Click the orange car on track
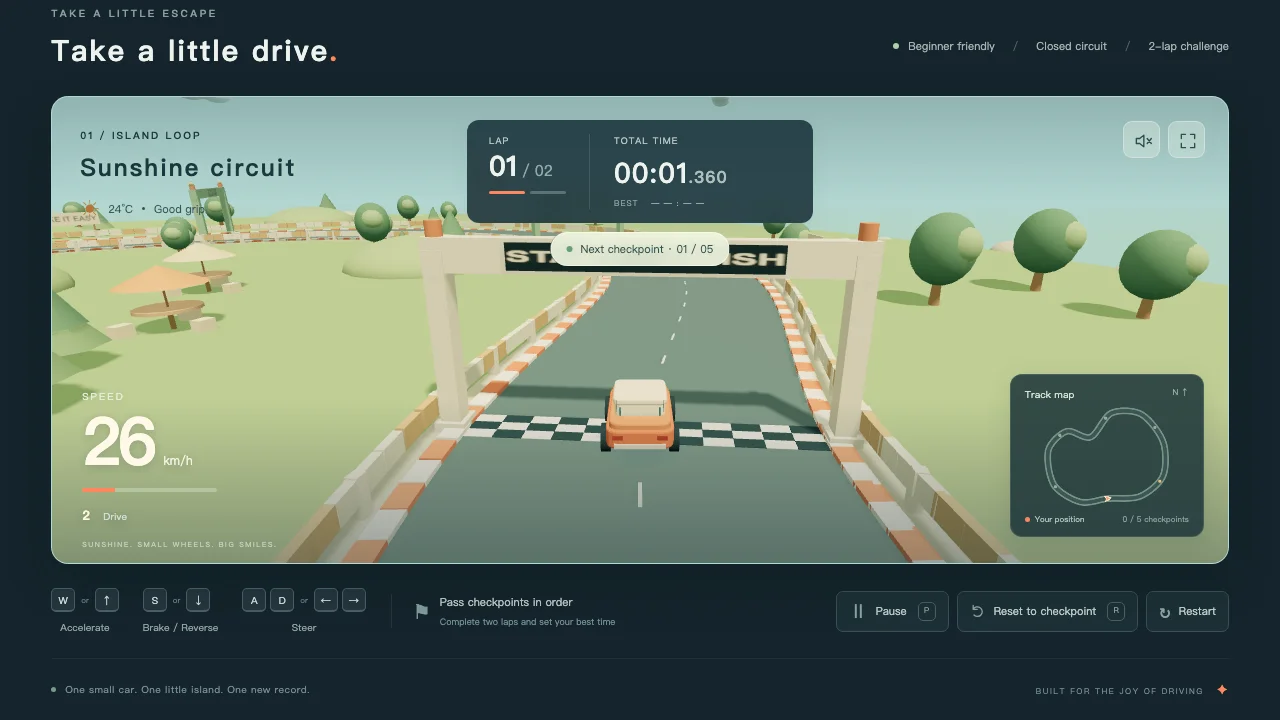The width and height of the screenshot is (1280, 720). [x=640, y=415]
